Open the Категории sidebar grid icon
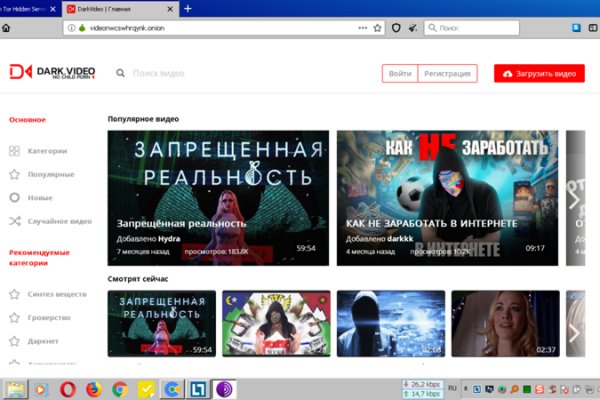The image size is (600, 400). click(x=14, y=151)
